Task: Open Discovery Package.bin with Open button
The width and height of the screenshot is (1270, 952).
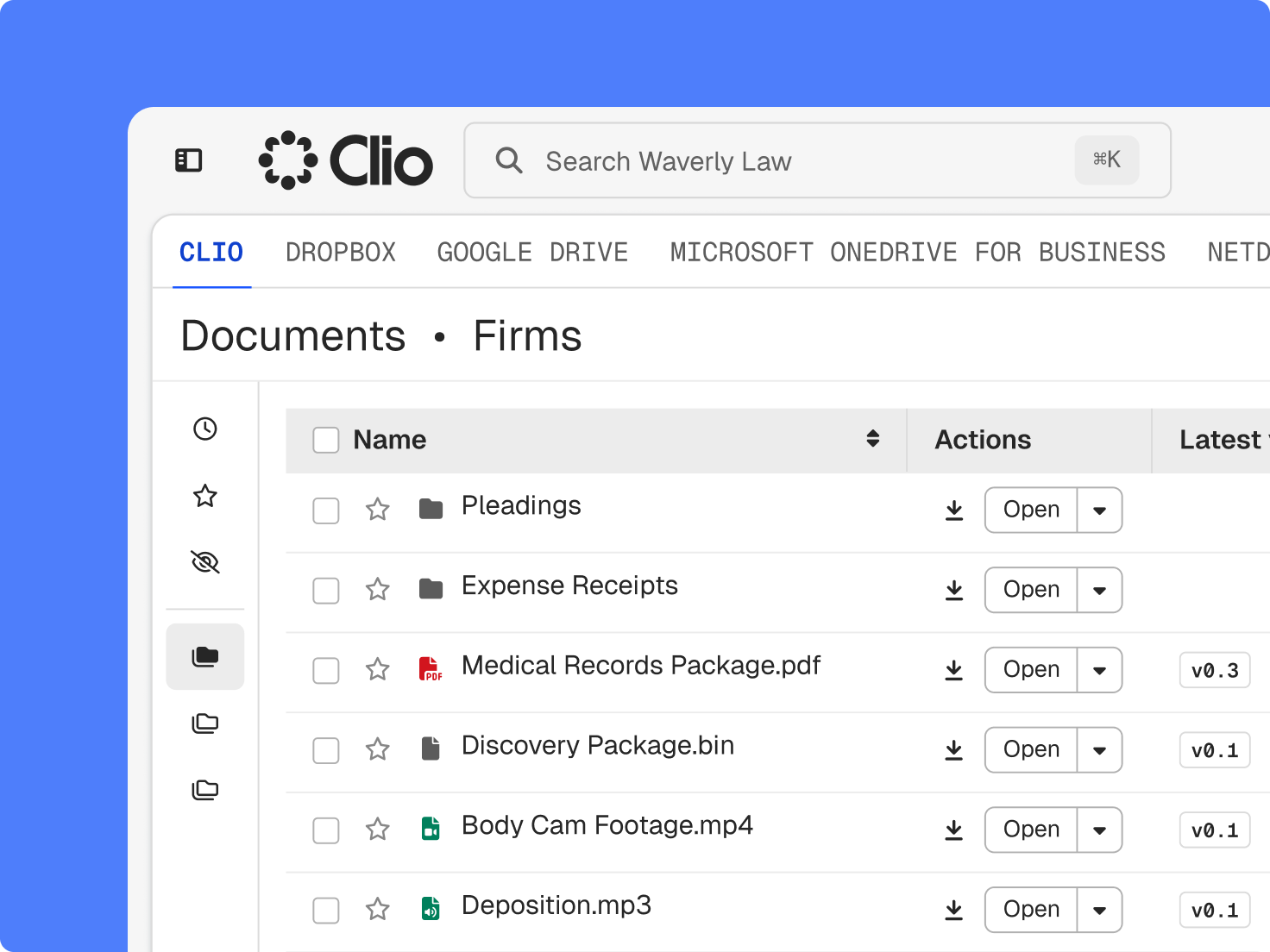Action: [1031, 750]
